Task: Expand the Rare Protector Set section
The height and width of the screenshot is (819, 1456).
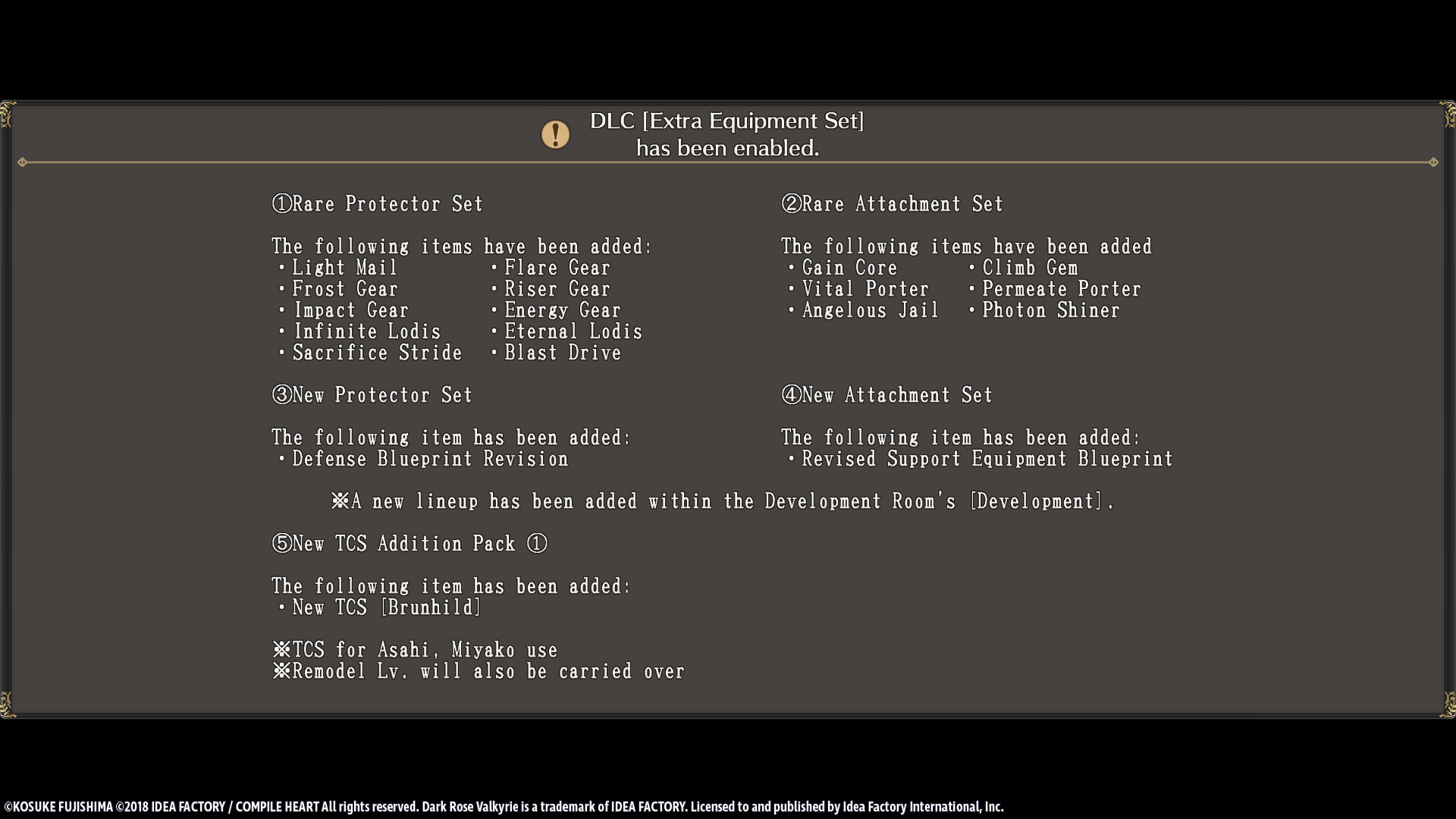Action: [377, 203]
